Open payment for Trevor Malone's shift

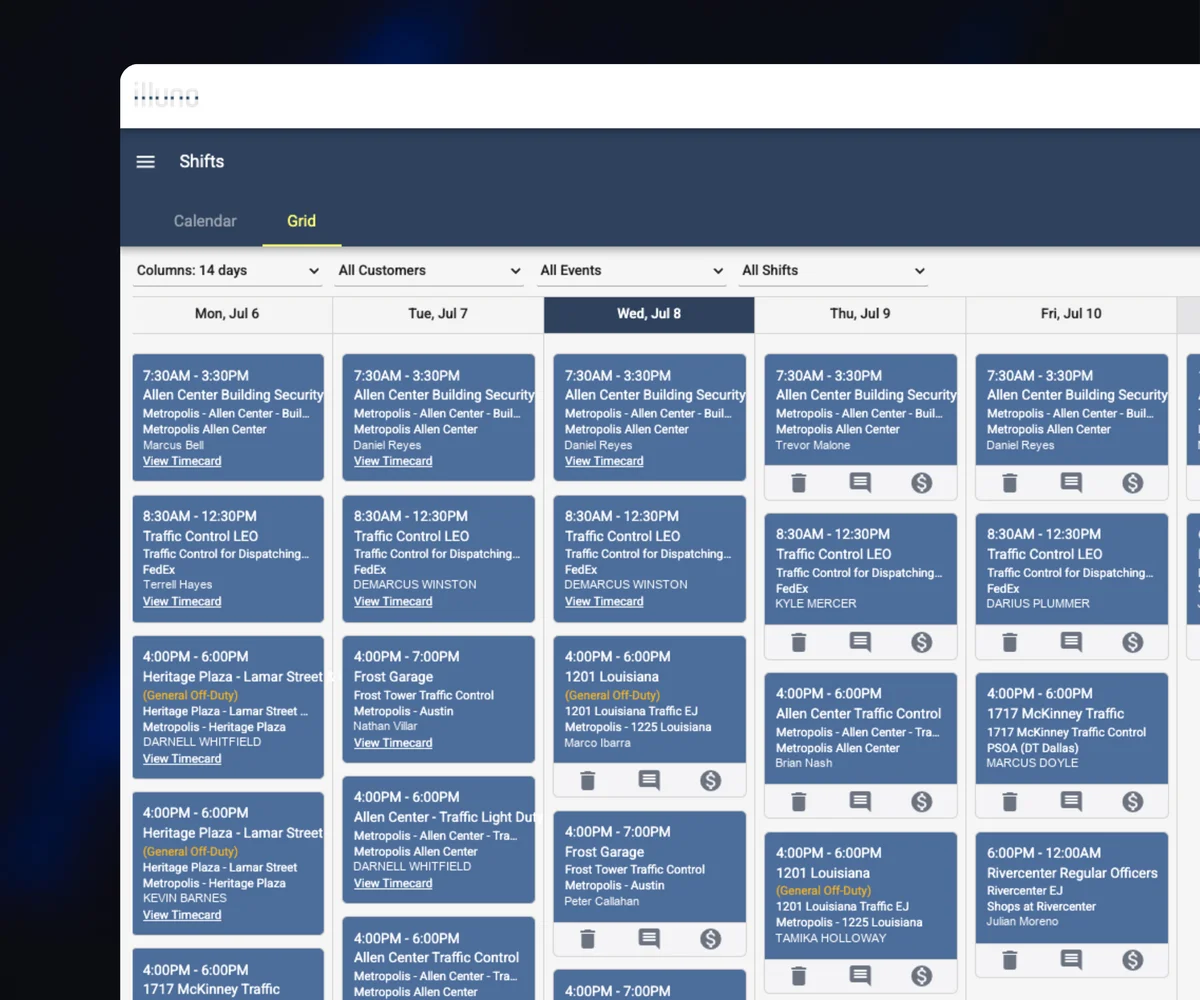point(922,483)
